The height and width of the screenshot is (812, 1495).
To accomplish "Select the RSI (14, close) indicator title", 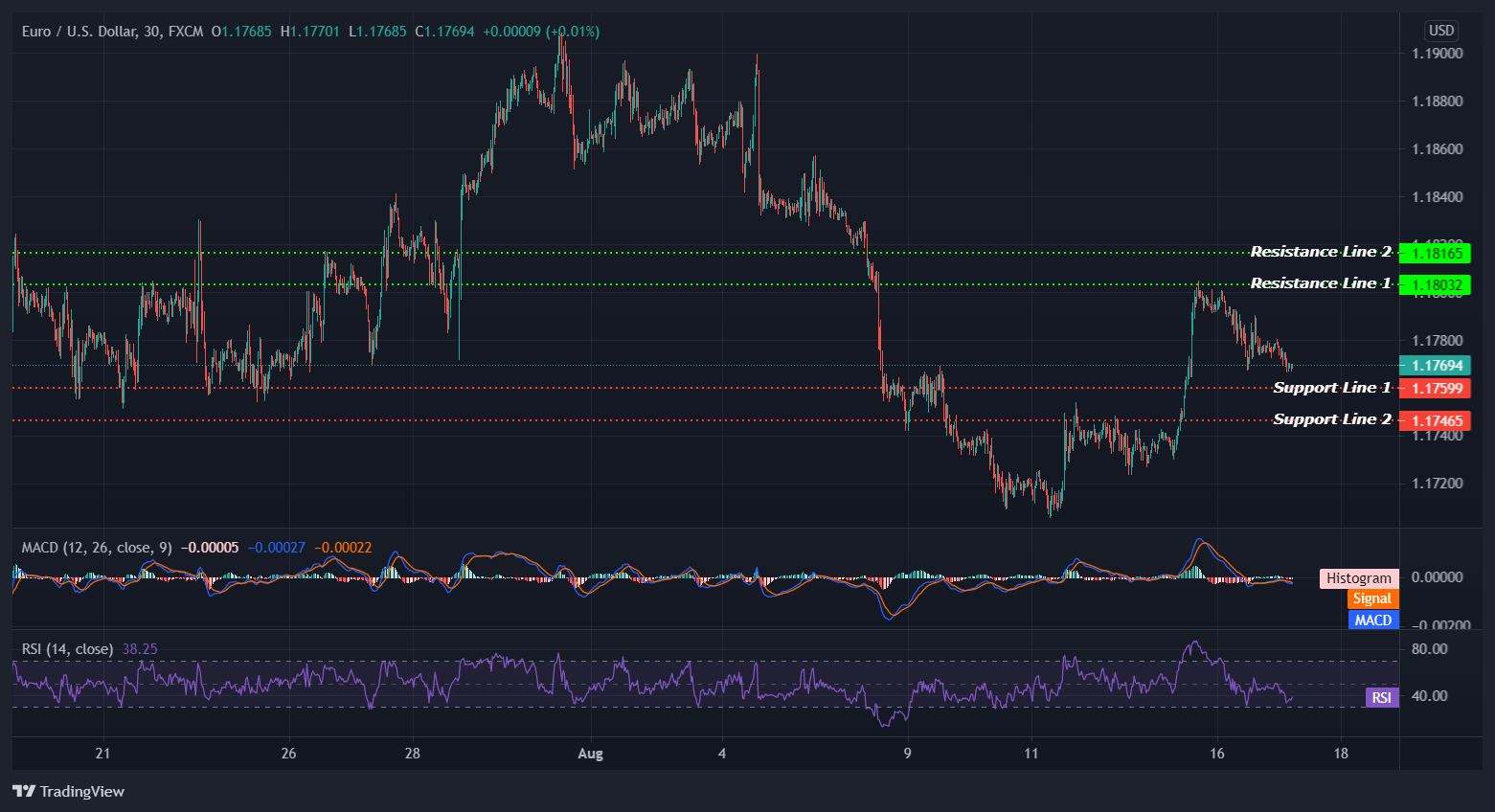I will click(67, 648).
